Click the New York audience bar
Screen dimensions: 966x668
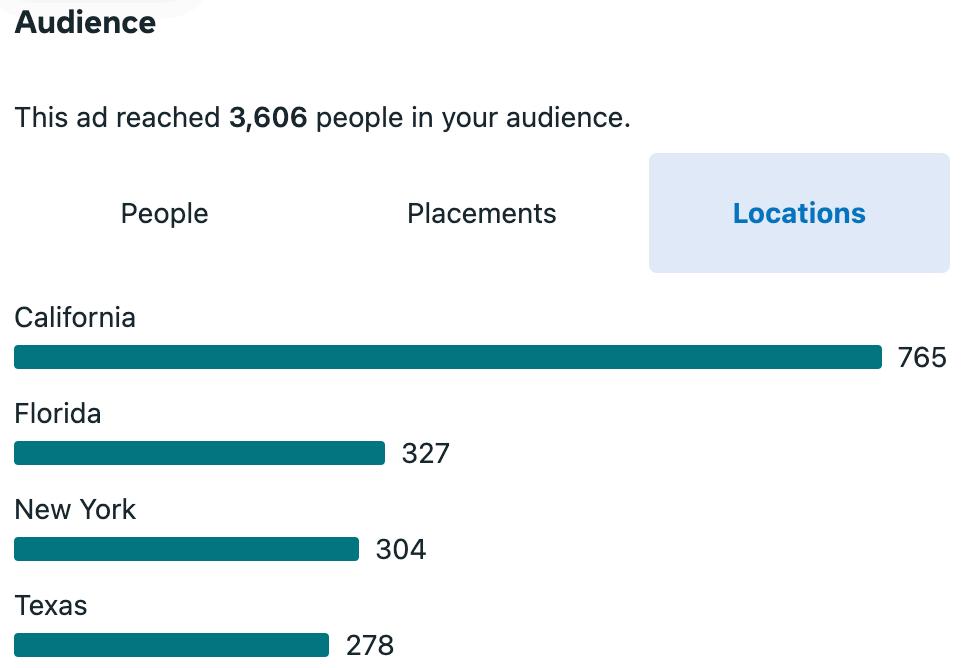[x=187, y=549]
